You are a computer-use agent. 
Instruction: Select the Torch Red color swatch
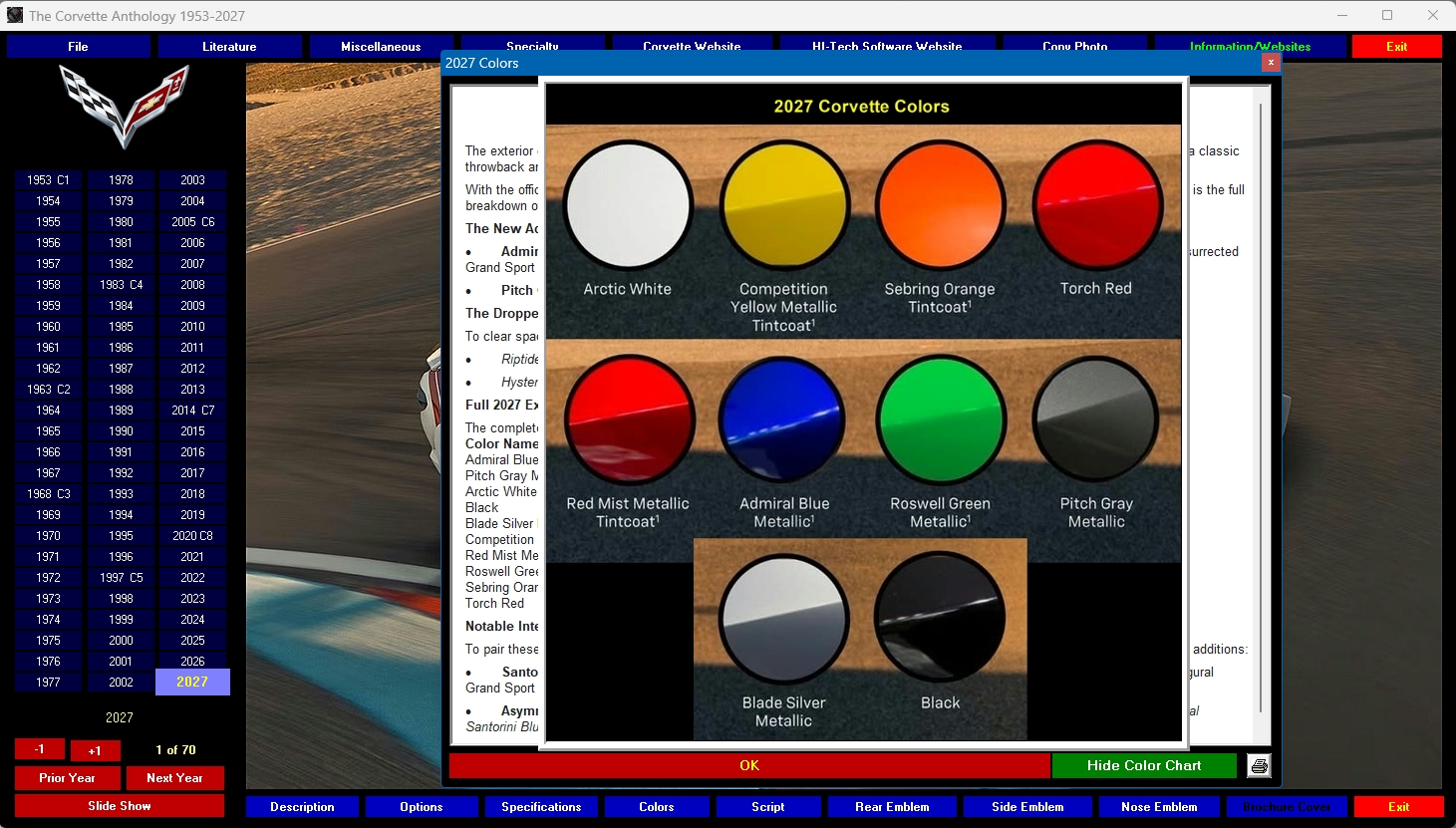pos(1096,205)
